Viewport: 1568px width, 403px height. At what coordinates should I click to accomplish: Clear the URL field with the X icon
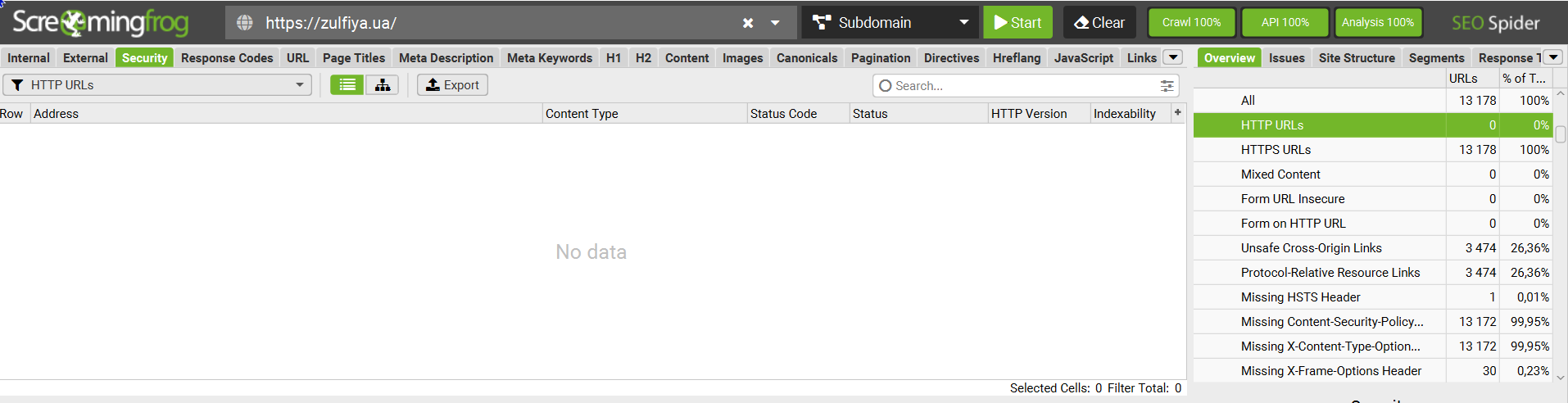coord(747,23)
